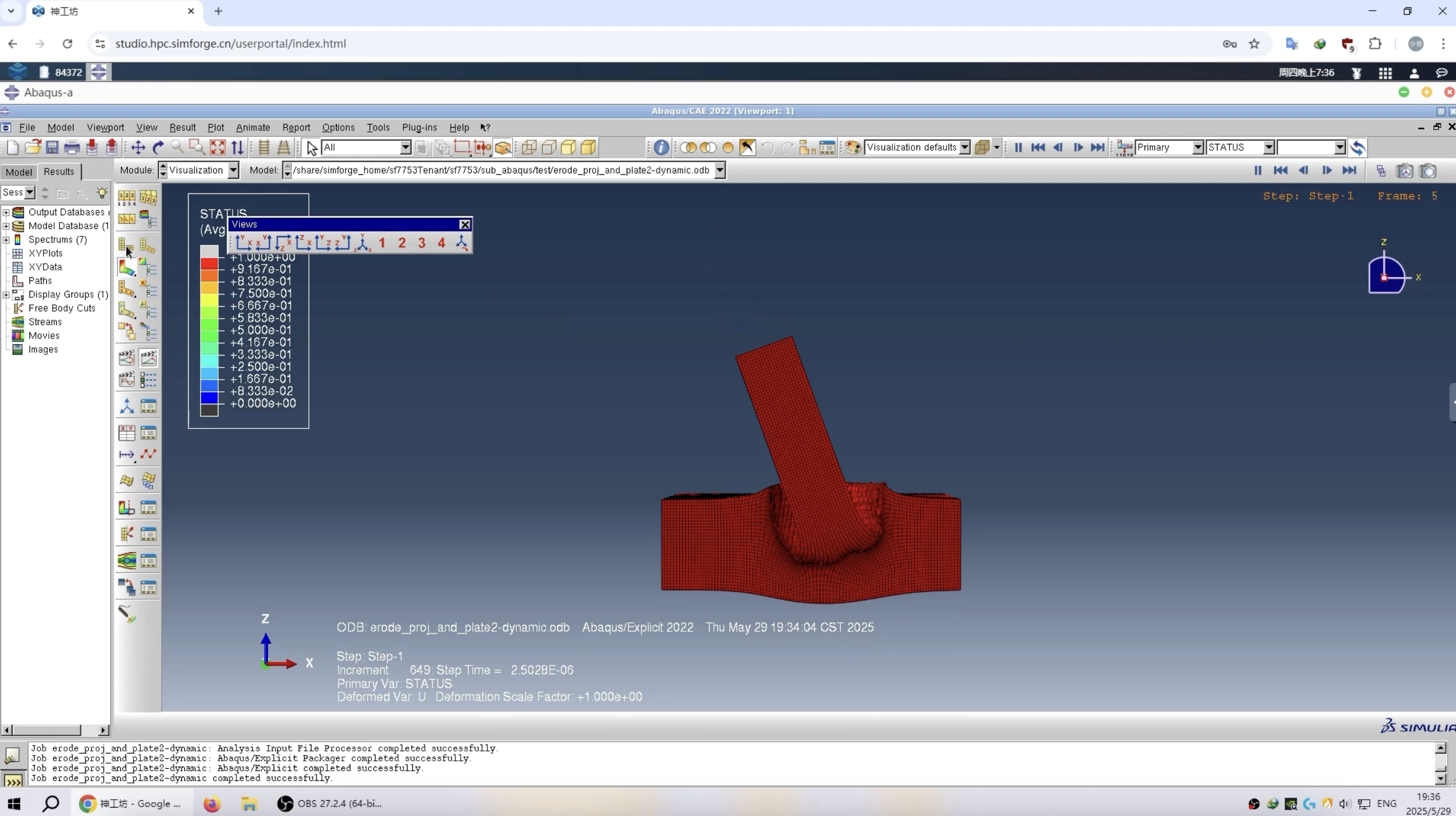Click the dark blue legend swatch

click(209, 398)
